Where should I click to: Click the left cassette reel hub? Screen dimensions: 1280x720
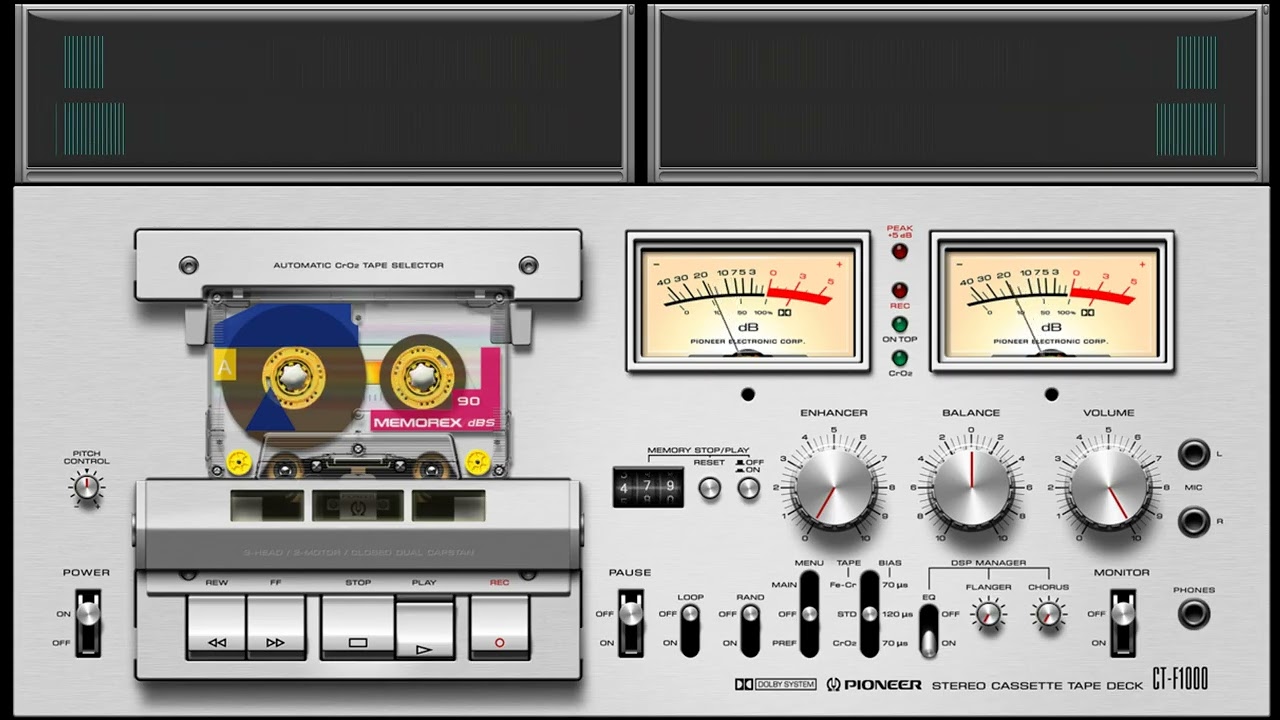coord(293,377)
